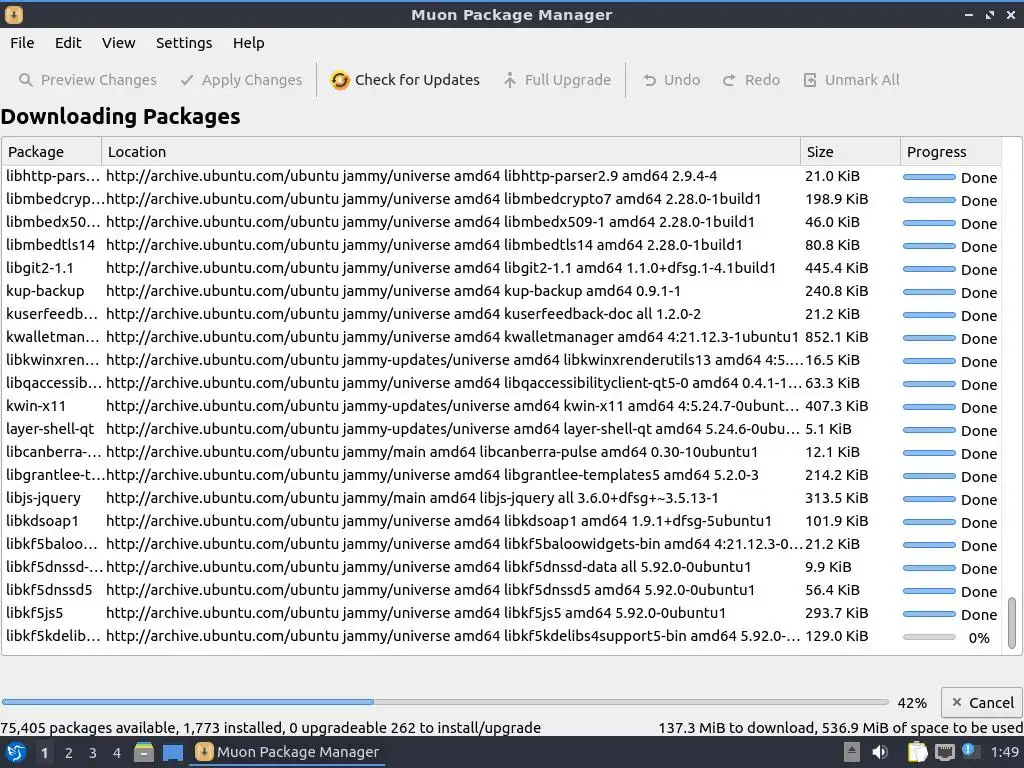The width and height of the screenshot is (1024, 768).
Task: Open the clipboard manager tray icon
Action: [x=918, y=752]
